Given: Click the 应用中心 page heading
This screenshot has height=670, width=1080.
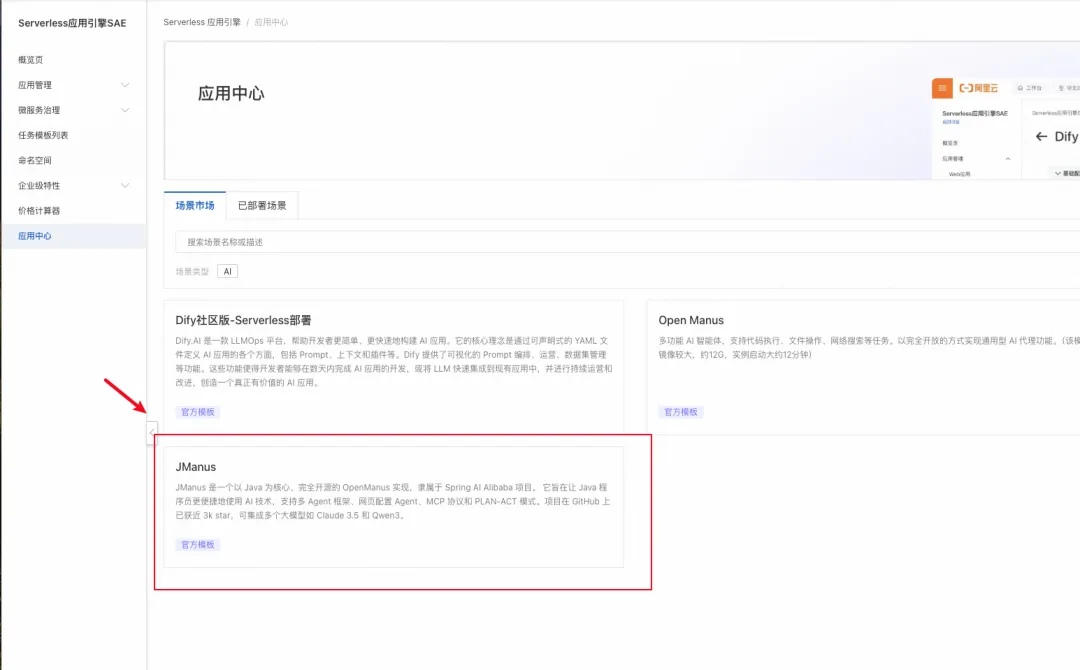Looking at the screenshot, I should pyautogui.click(x=231, y=94).
